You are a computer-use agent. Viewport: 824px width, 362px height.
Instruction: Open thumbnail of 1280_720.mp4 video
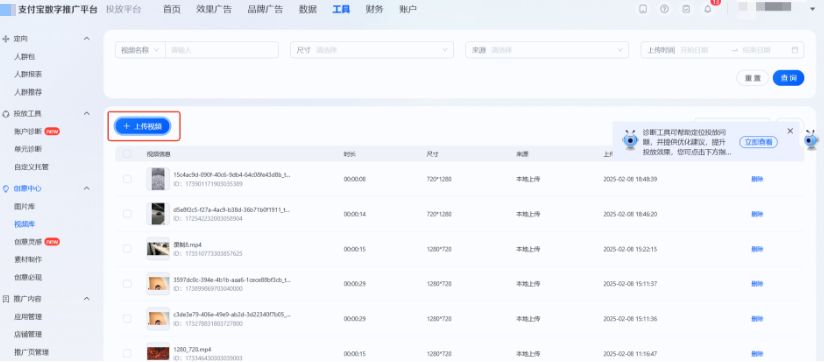pyautogui.click(x=158, y=352)
